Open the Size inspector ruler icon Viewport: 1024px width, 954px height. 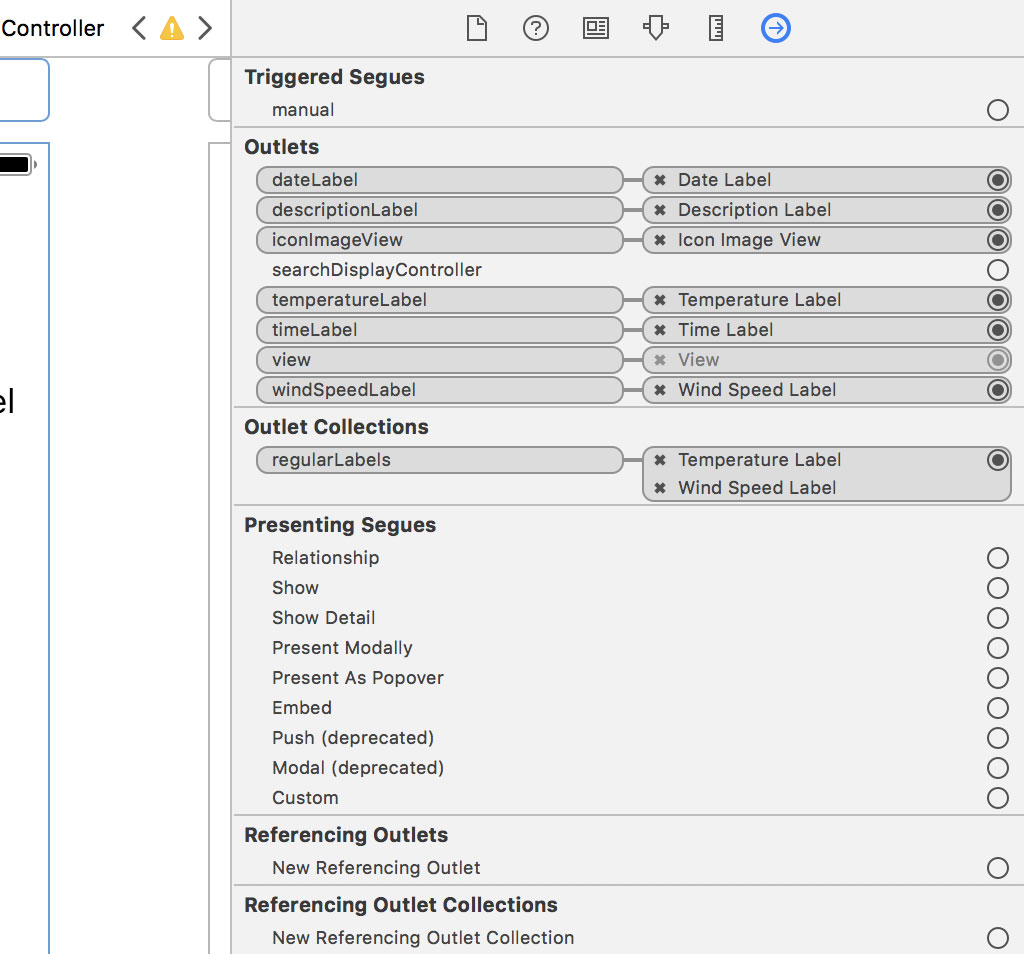715,29
